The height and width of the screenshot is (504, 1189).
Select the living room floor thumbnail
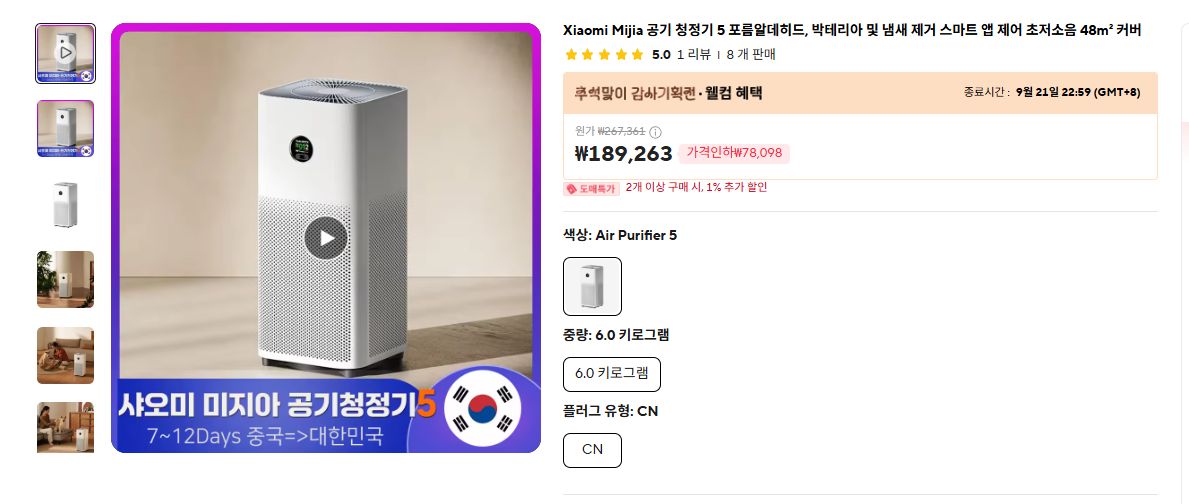click(x=65, y=355)
